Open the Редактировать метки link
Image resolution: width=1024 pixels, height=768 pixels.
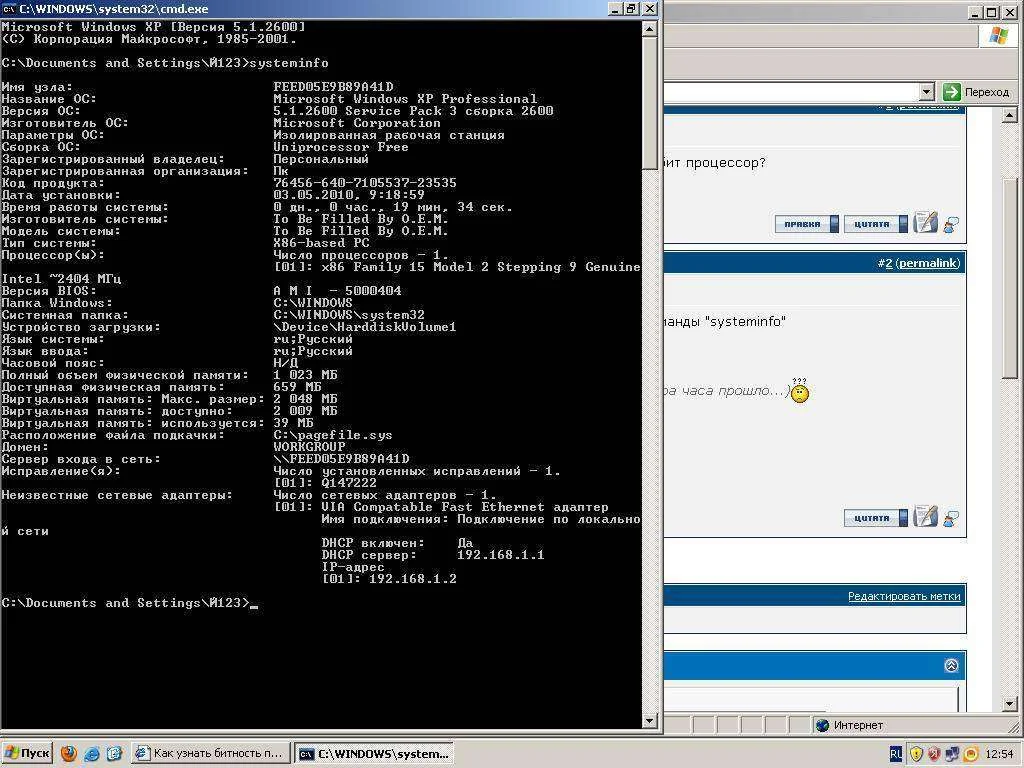904,596
